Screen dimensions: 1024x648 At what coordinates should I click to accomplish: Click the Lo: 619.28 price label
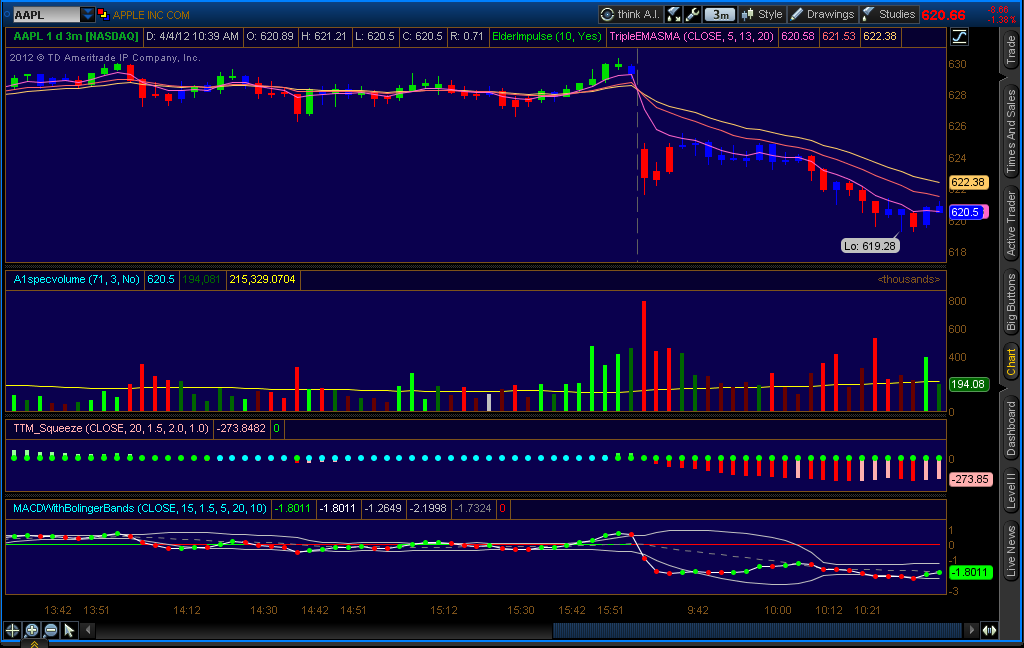pyautogui.click(x=870, y=246)
